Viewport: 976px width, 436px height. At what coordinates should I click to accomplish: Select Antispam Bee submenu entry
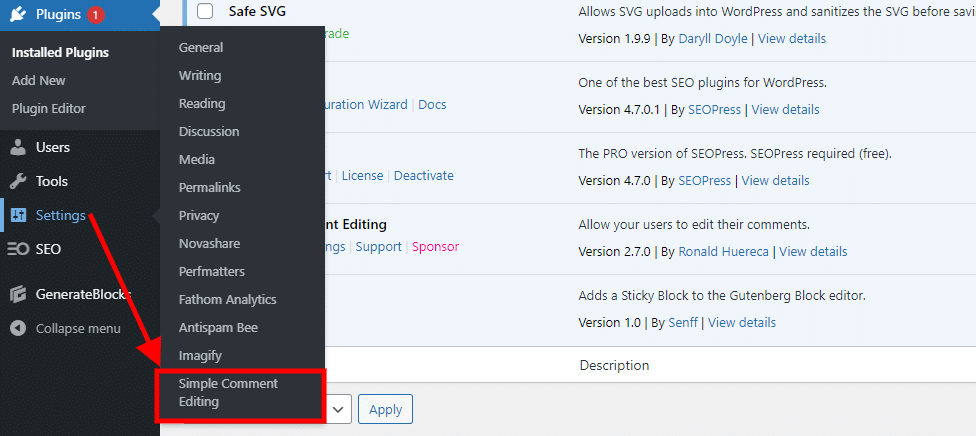click(218, 328)
